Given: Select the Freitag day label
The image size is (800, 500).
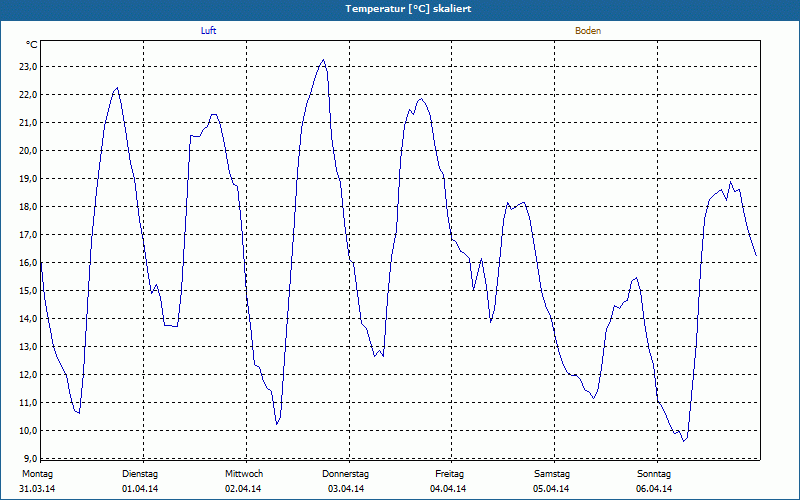Looking at the screenshot, I should tap(449, 474).
